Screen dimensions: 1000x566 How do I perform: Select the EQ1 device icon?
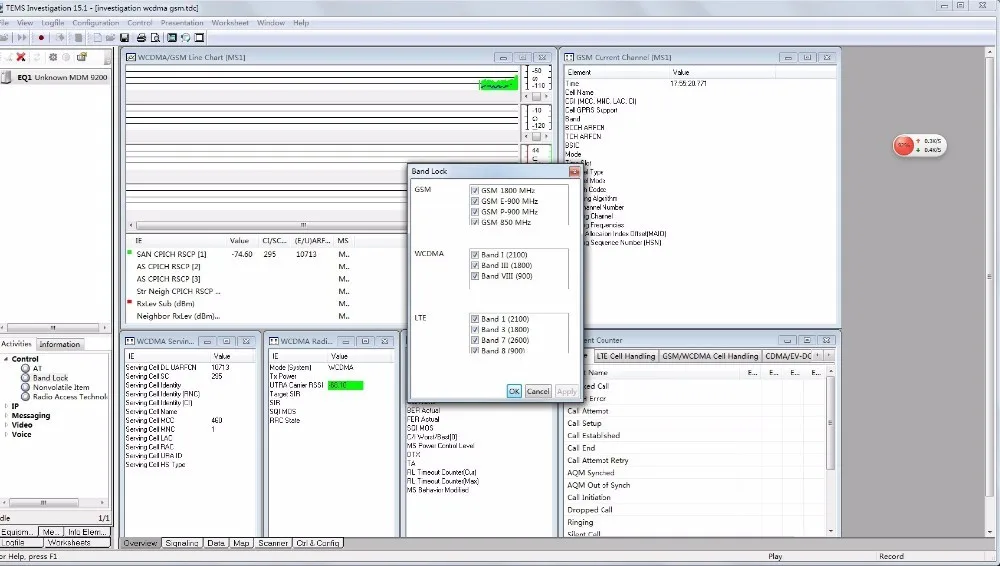click(x=6, y=77)
